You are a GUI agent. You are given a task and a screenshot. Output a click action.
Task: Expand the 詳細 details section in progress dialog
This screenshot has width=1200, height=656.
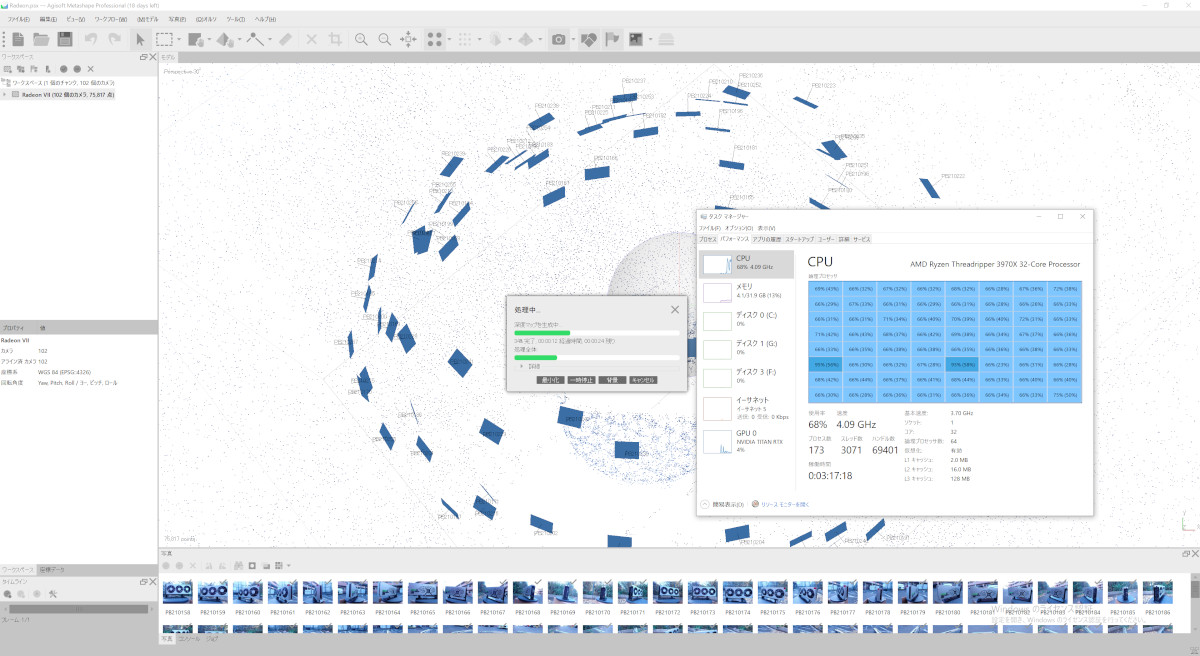click(521, 366)
